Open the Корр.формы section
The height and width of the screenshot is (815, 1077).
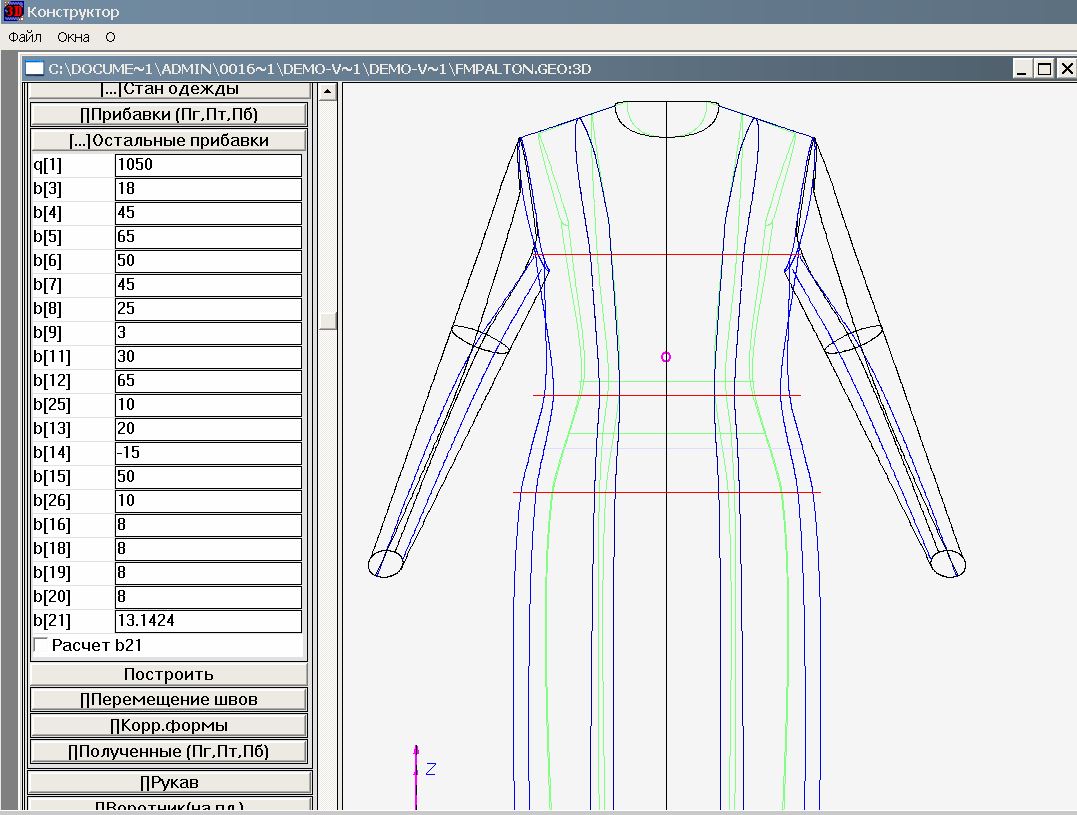tap(168, 725)
